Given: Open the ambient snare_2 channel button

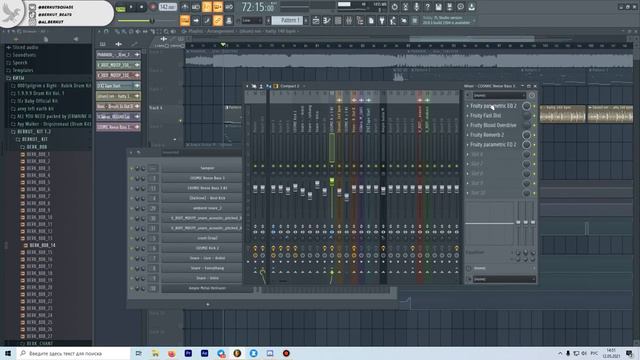Looking at the screenshot, I should click(207, 208).
